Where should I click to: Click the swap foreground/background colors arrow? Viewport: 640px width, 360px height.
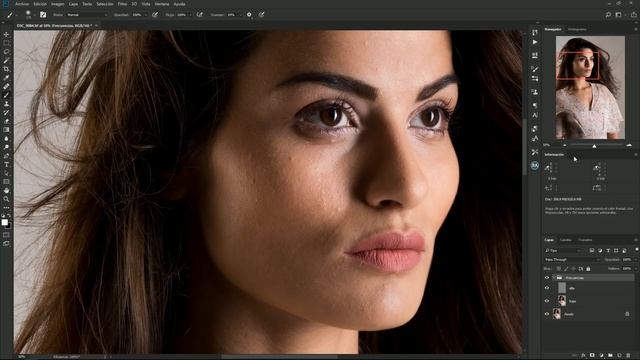(x=9, y=216)
